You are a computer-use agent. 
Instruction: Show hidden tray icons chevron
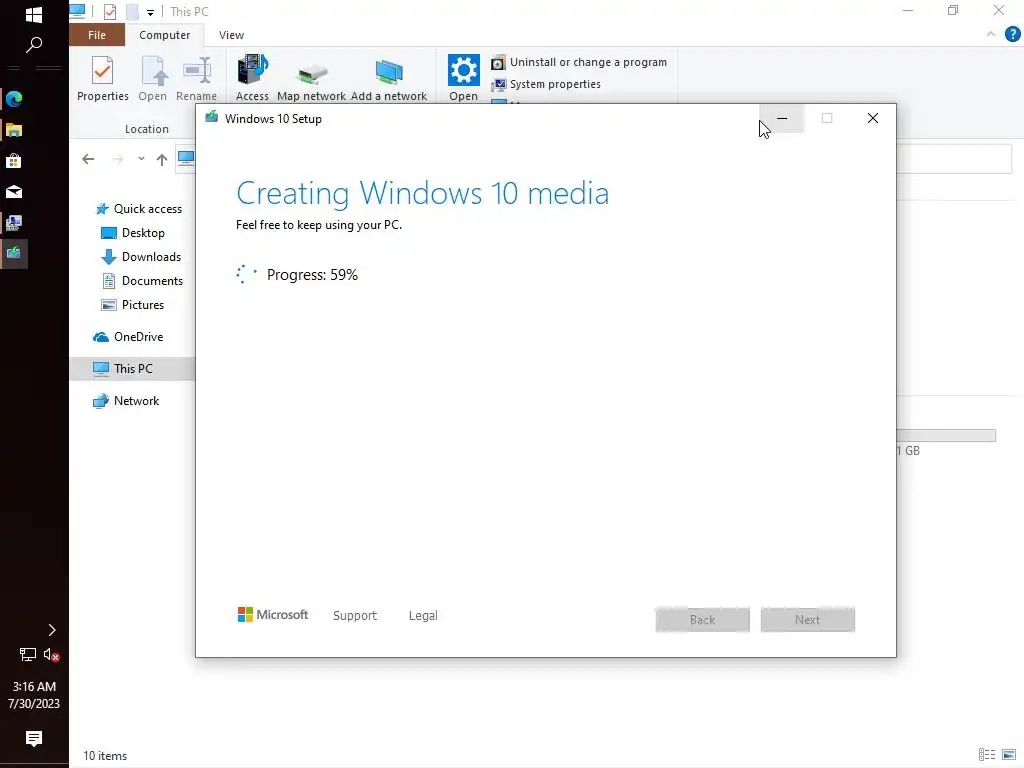pos(52,630)
